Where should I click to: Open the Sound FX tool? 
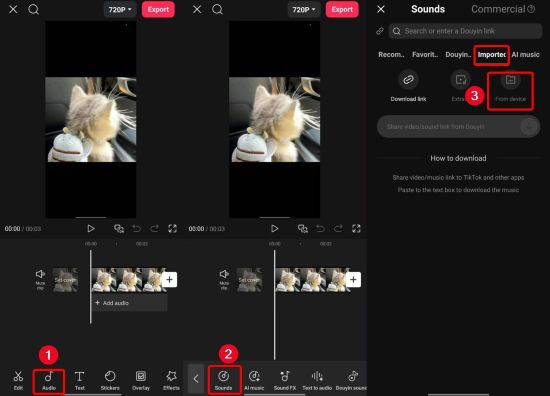(x=285, y=381)
